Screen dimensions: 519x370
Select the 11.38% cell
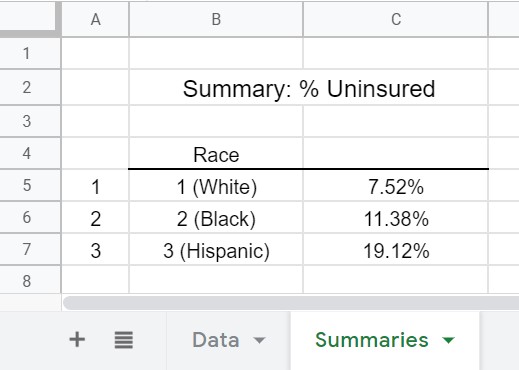[x=396, y=218]
